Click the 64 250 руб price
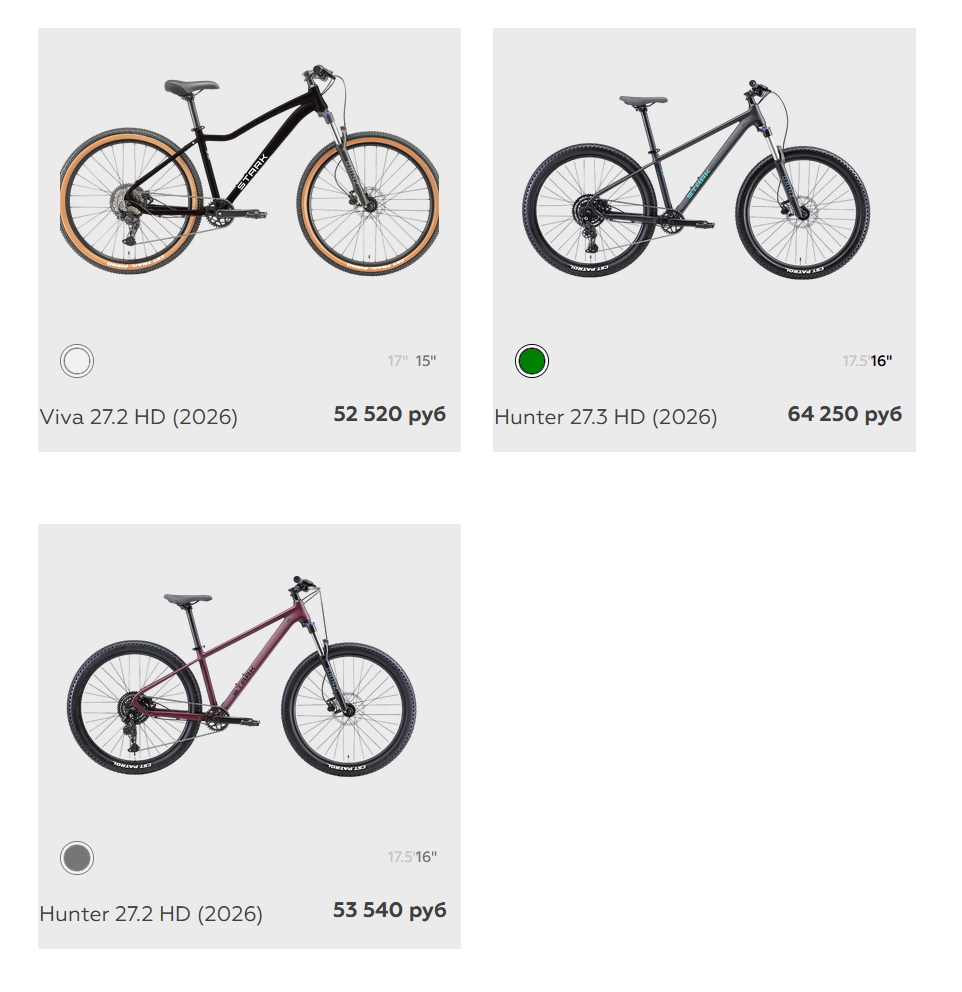 click(x=844, y=414)
